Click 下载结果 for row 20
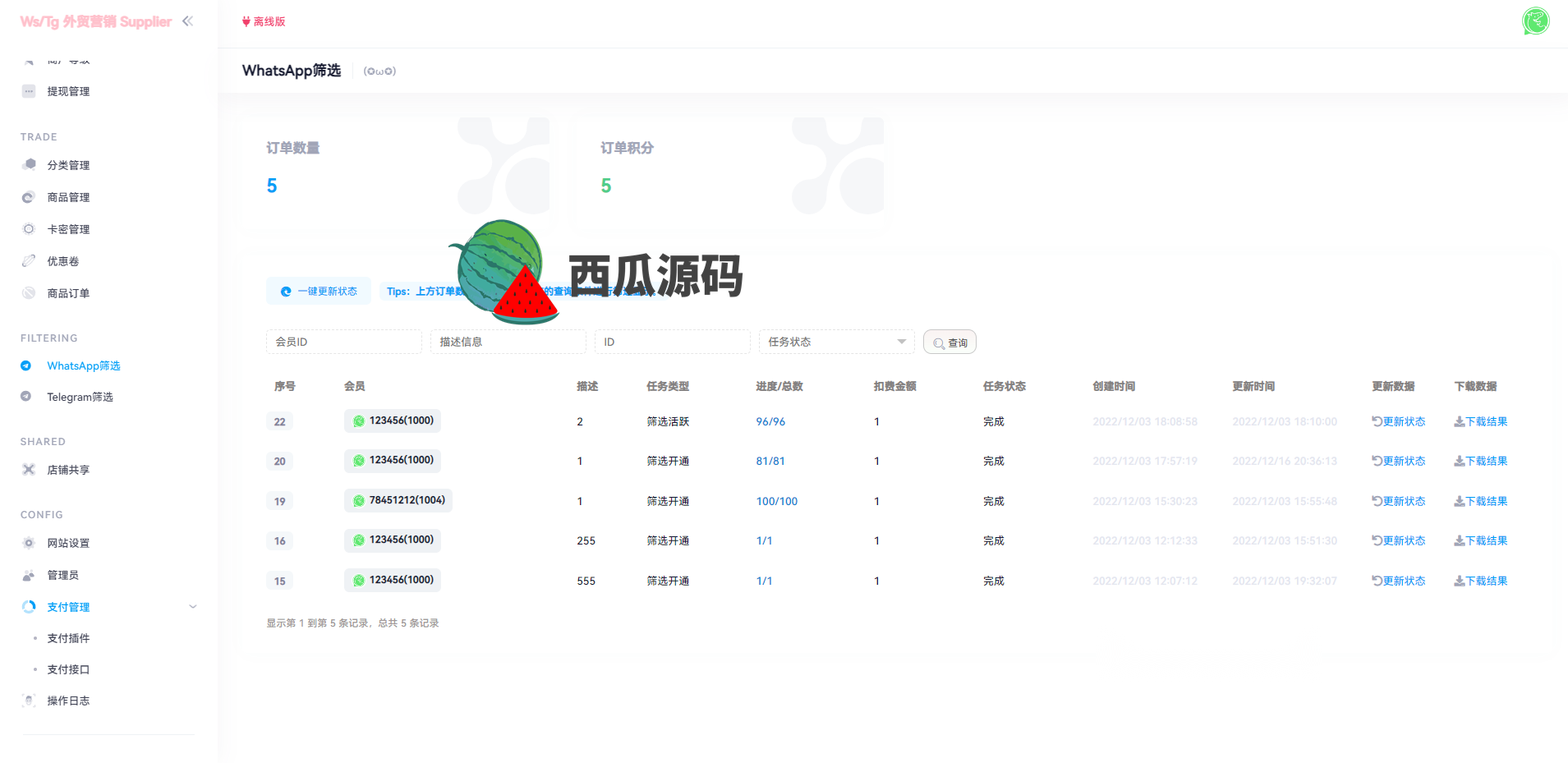 tap(1481, 461)
